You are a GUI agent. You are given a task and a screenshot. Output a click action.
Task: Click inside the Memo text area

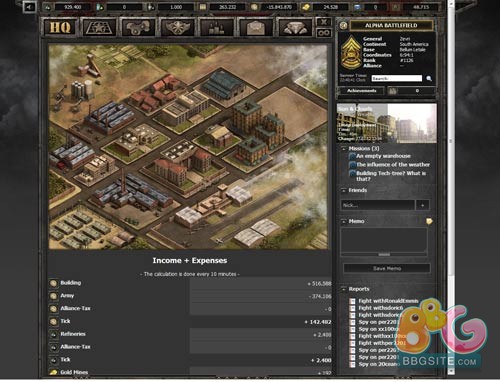384,240
